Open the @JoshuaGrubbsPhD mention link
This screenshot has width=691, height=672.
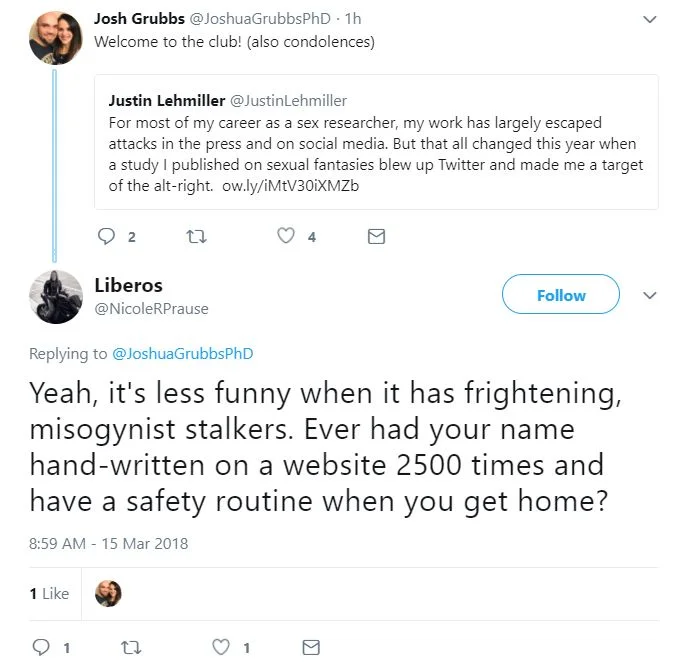[182, 353]
